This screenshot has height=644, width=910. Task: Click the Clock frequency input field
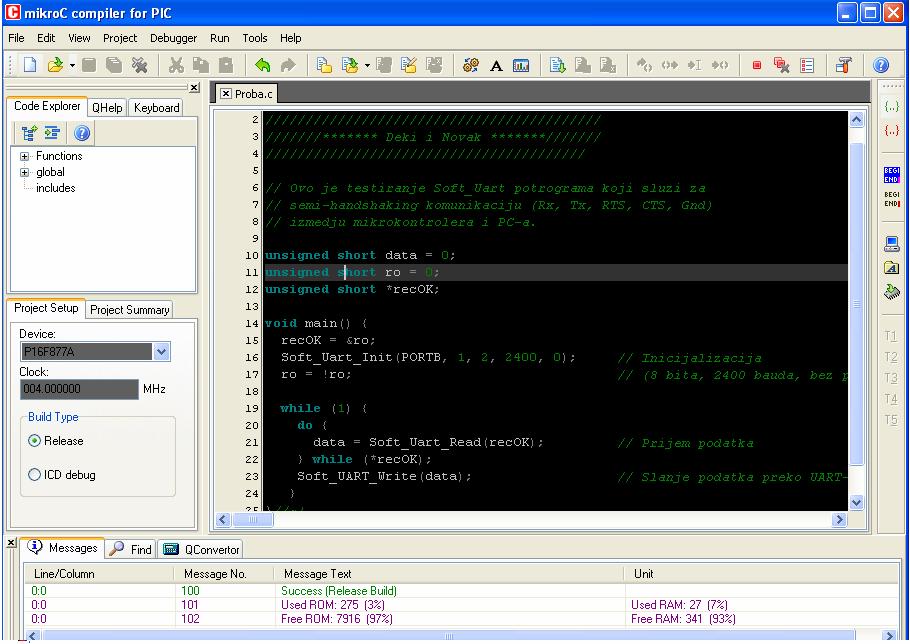pos(80,389)
